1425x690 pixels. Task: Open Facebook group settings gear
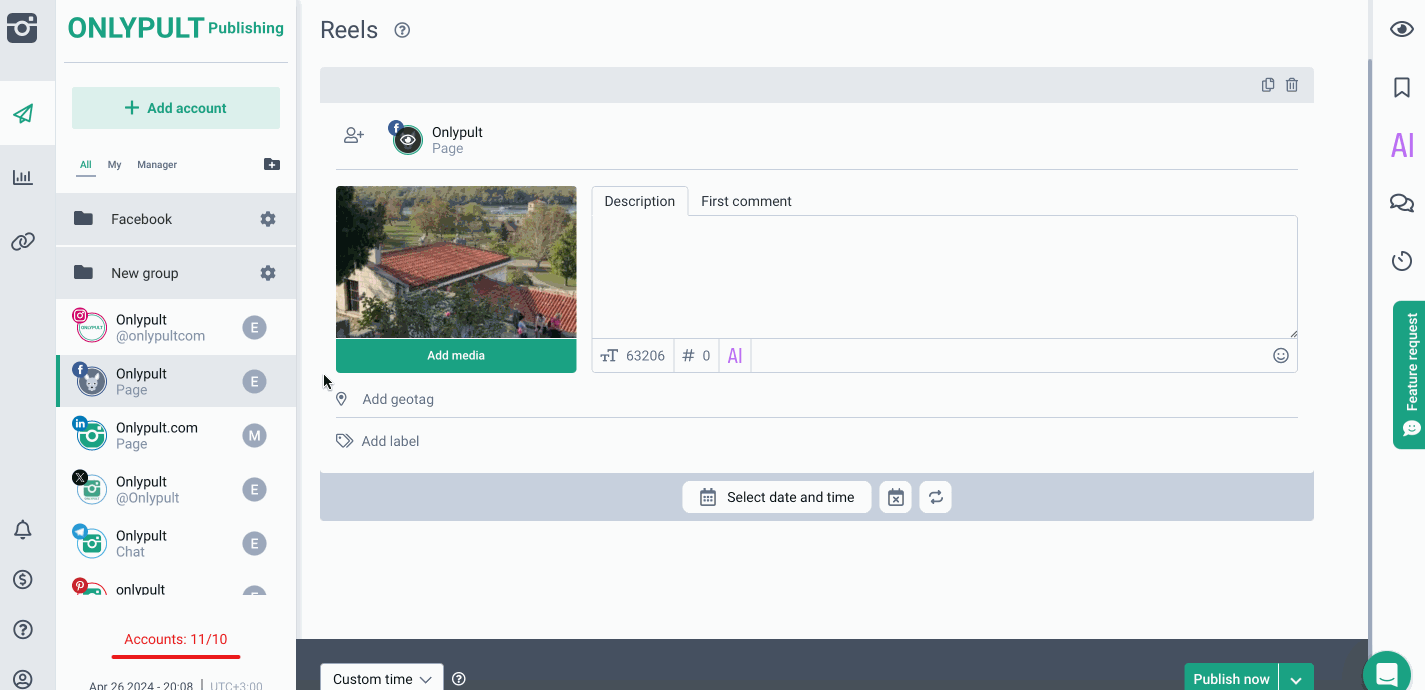click(x=268, y=219)
